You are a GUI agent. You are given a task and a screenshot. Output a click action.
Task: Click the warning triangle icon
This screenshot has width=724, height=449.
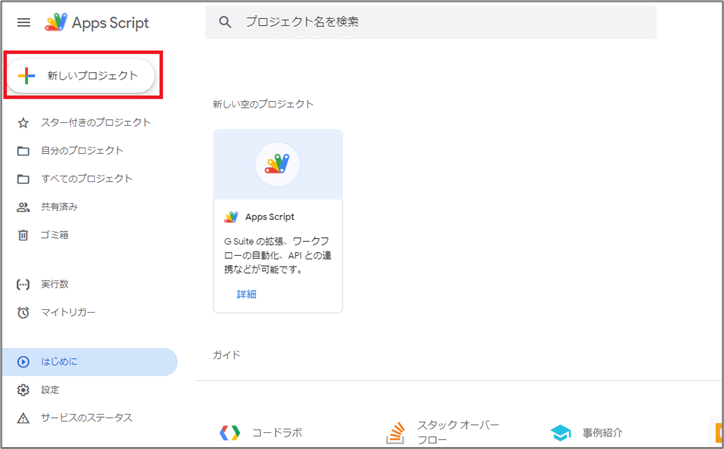click(x=23, y=419)
